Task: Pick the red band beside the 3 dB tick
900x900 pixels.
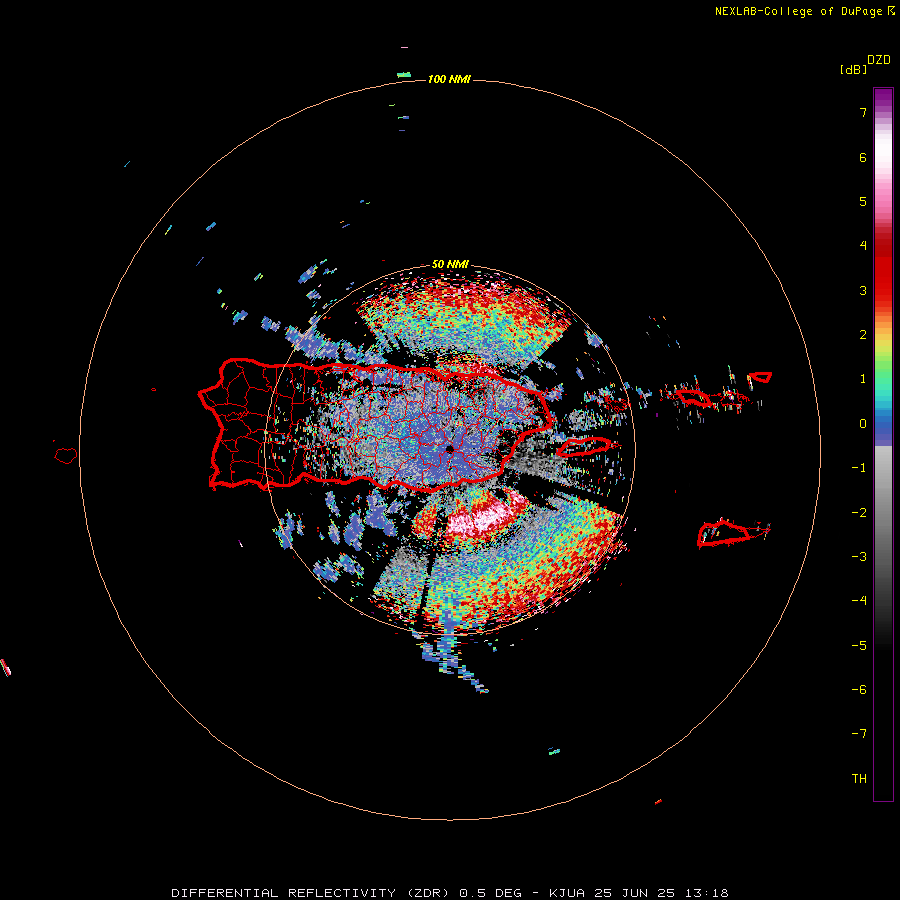Action: pyautogui.click(x=883, y=290)
